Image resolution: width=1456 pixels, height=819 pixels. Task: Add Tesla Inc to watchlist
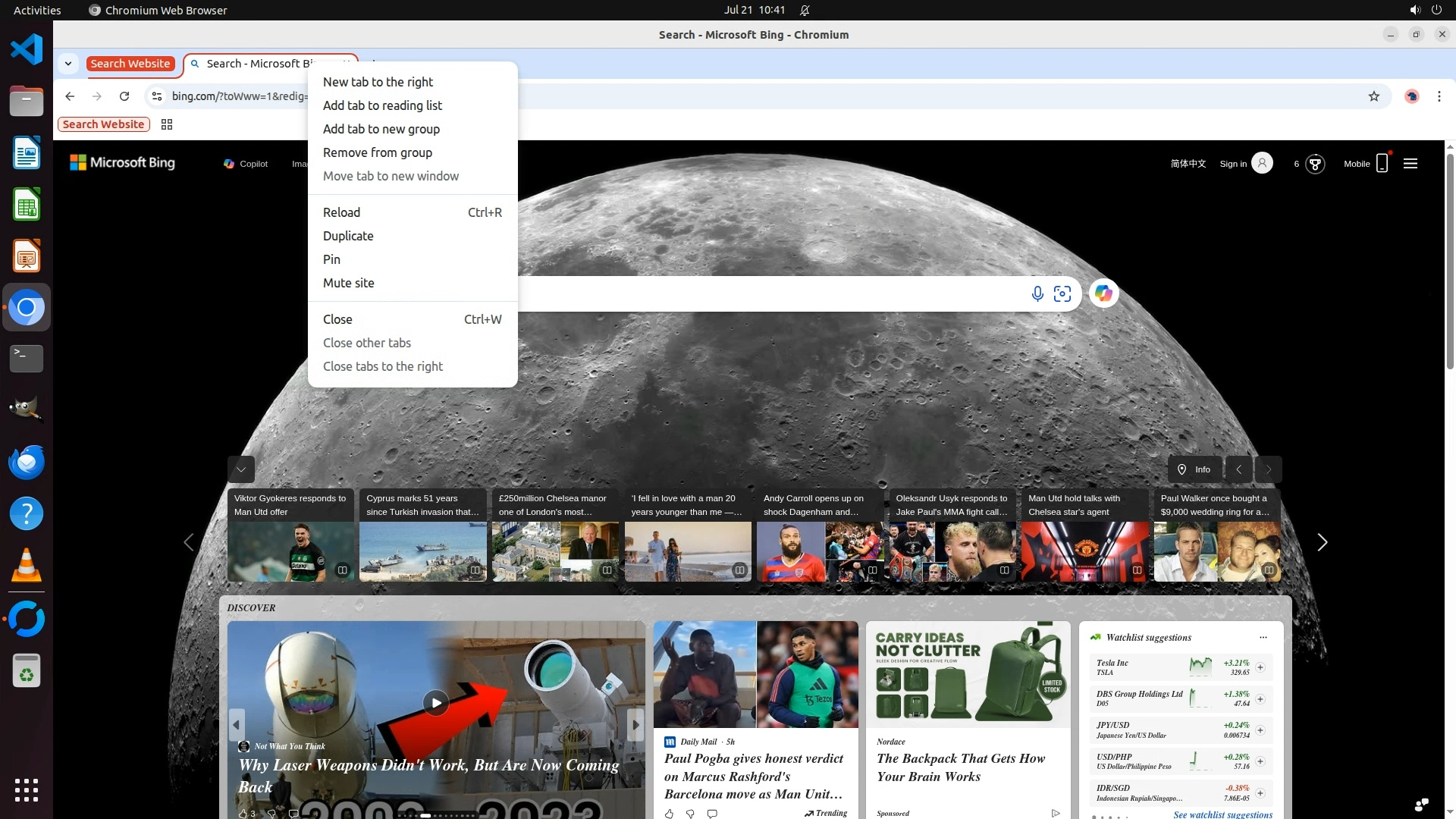coord(1260,667)
